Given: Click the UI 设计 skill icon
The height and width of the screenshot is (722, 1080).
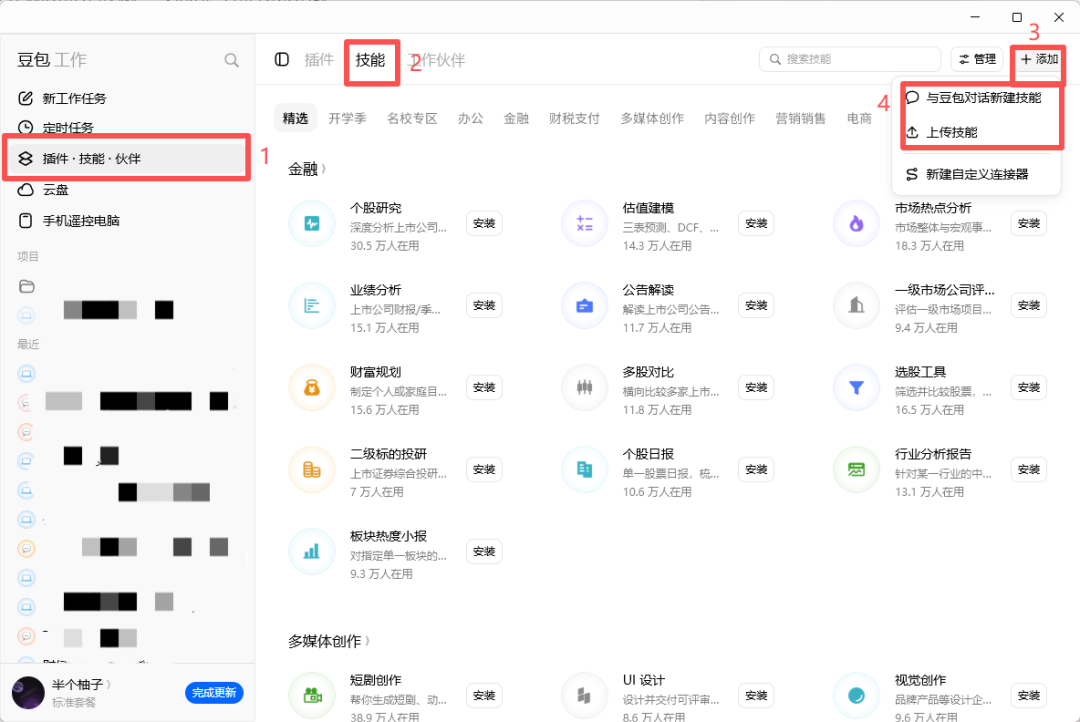Looking at the screenshot, I should click(x=584, y=695).
